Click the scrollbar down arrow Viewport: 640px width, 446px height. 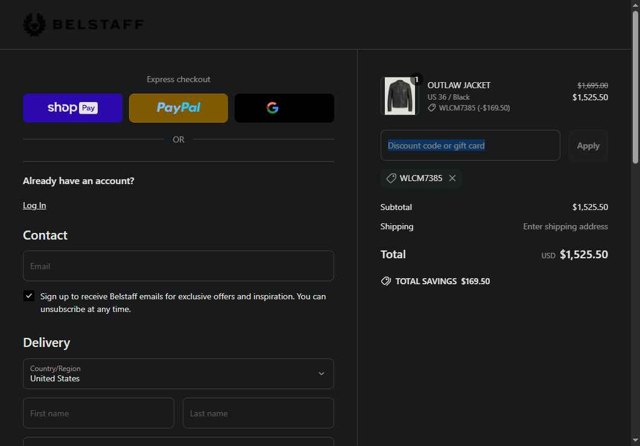tap(636, 440)
